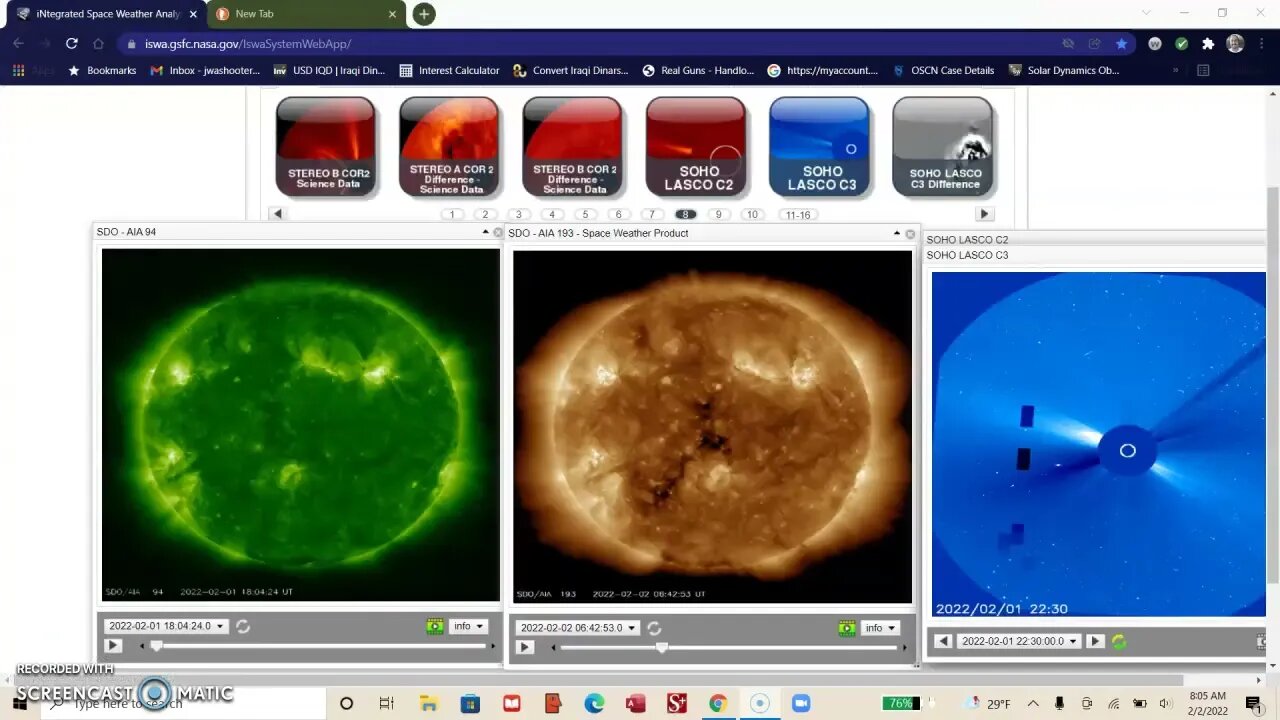Refresh the LASCO C3 image
Viewport: 1280px width, 720px height.
(x=1119, y=642)
